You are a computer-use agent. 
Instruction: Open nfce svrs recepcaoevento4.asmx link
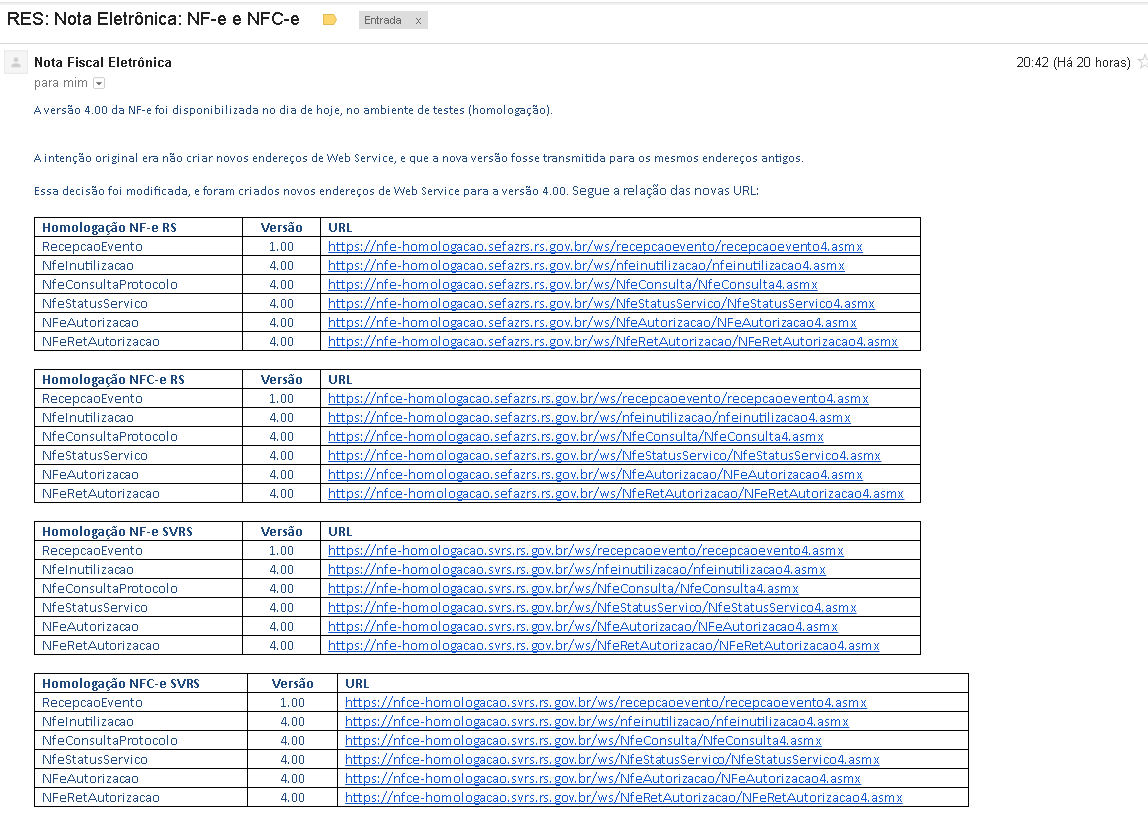tap(605, 703)
